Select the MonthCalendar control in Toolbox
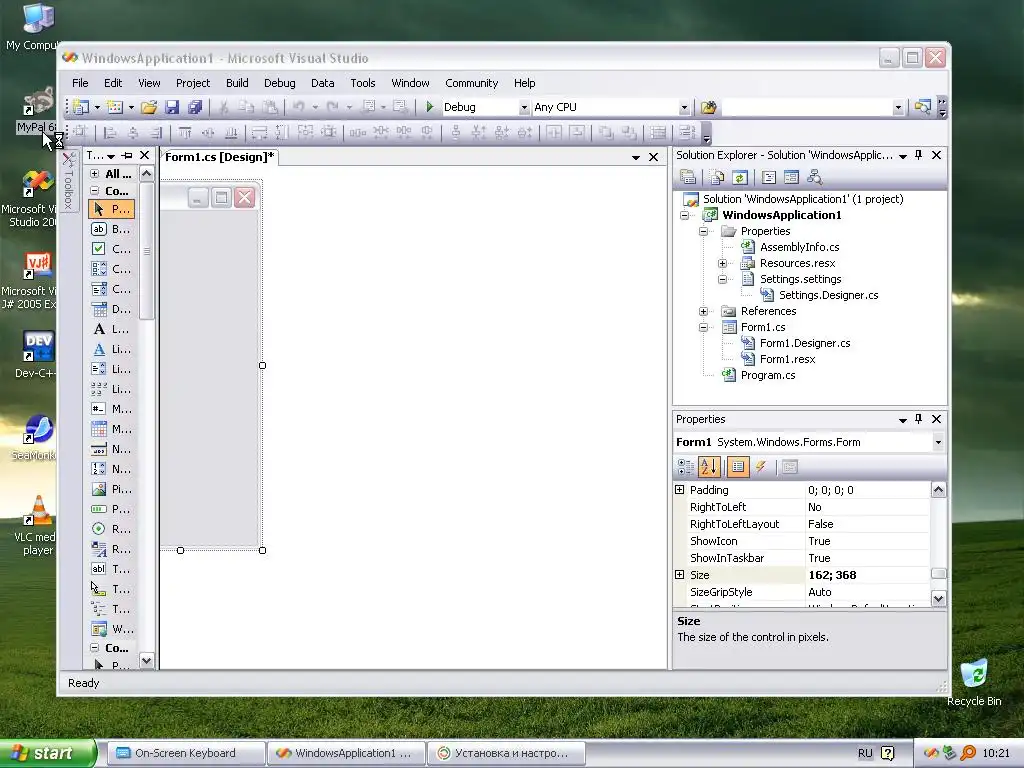 pyautogui.click(x=111, y=429)
